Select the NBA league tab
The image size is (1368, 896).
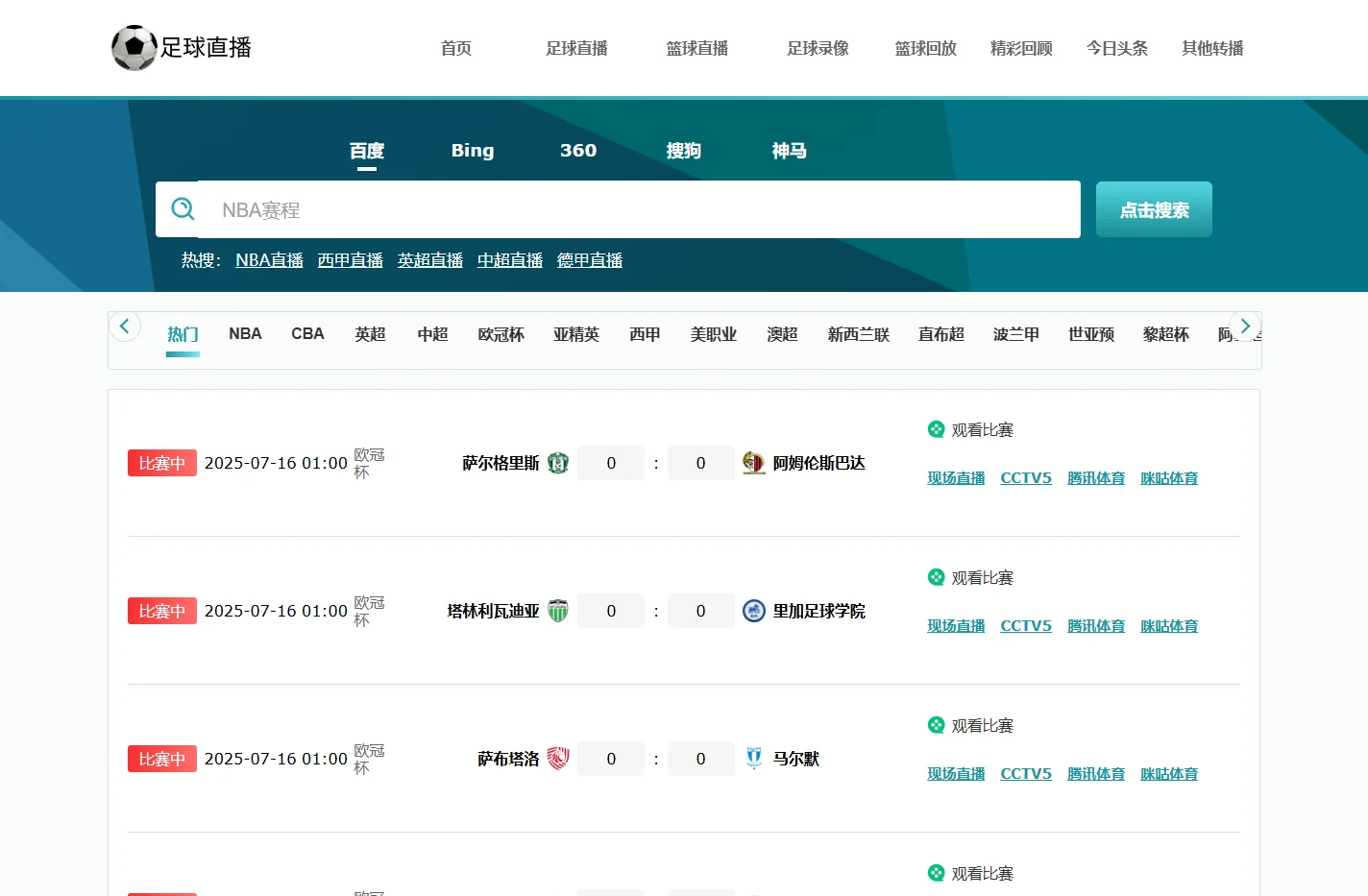click(x=245, y=334)
